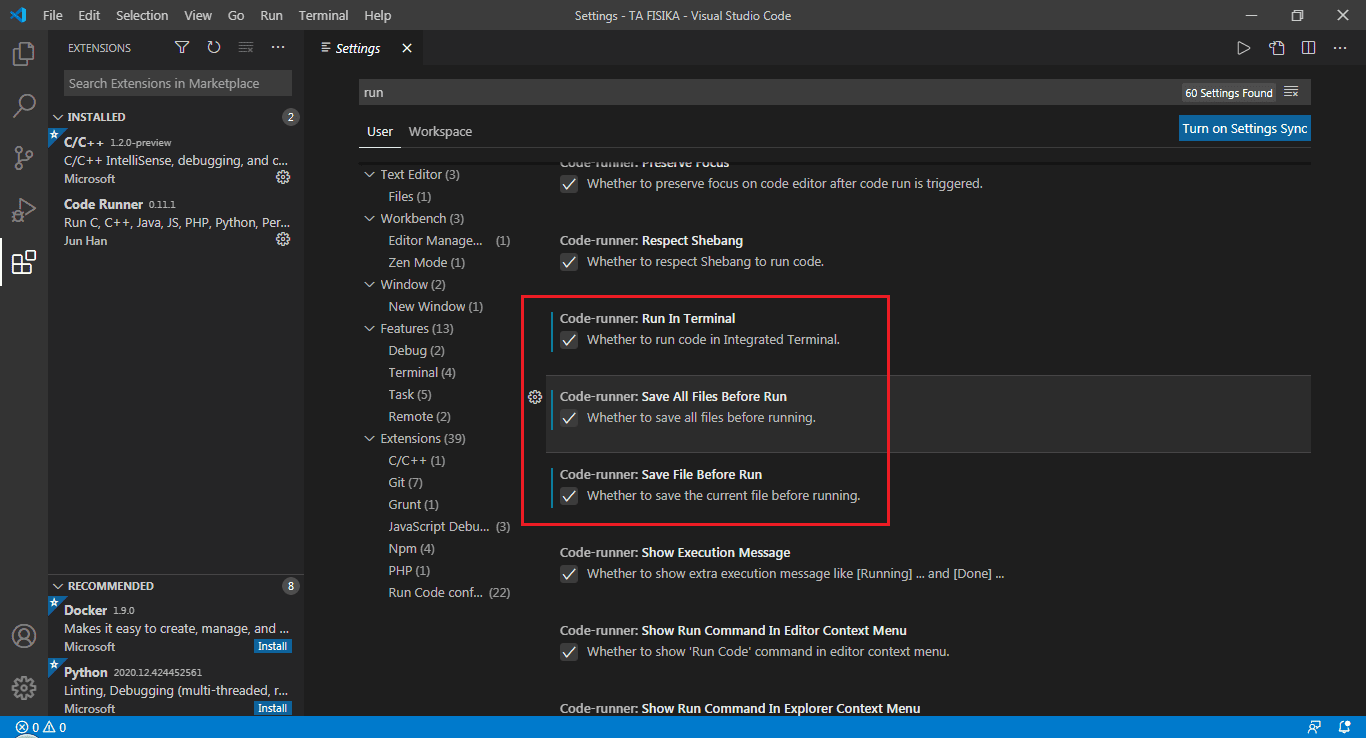This screenshot has height=738, width=1366.
Task: Refresh the extensions list
Action: point(213,47)
